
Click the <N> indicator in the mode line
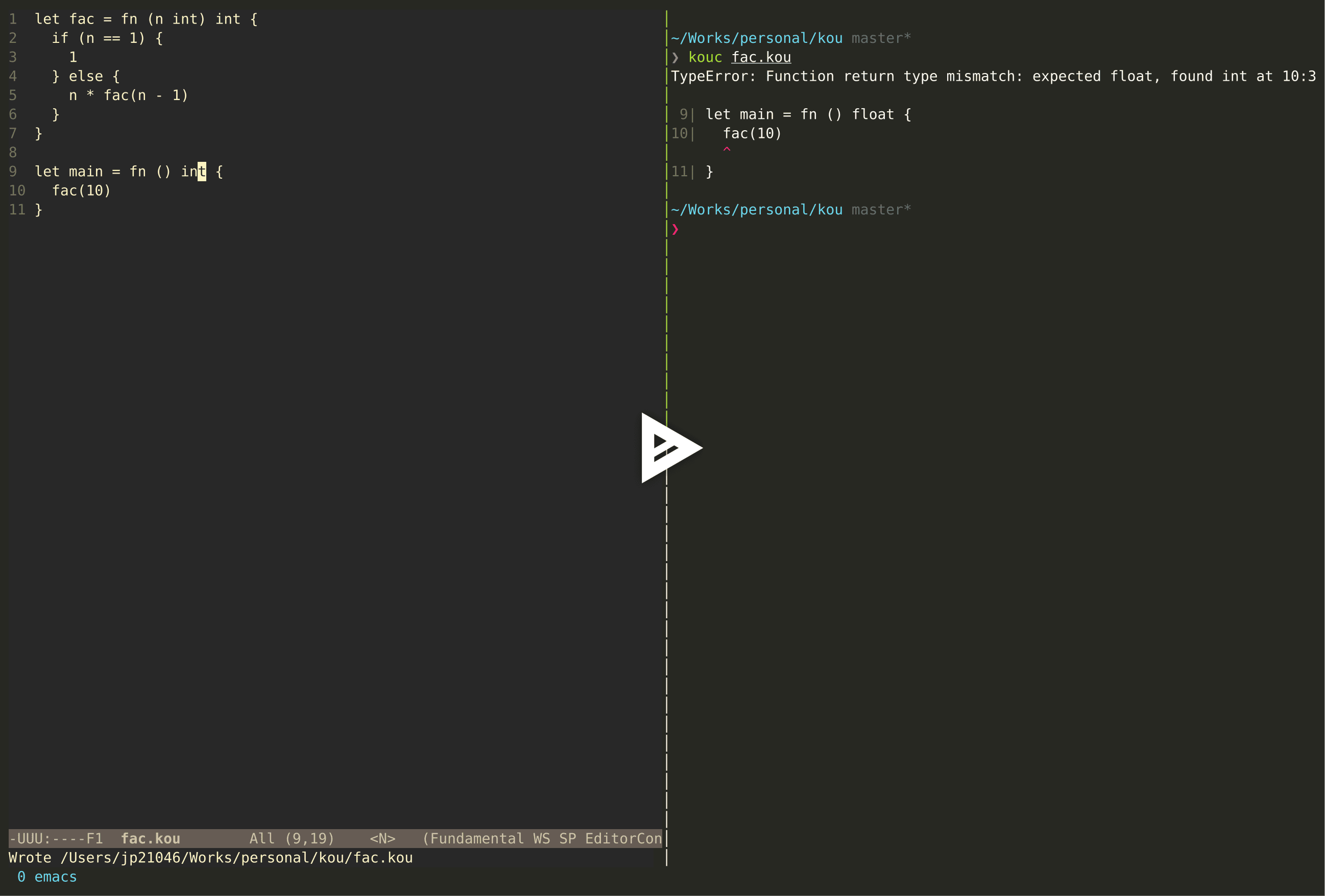[383, 838]
